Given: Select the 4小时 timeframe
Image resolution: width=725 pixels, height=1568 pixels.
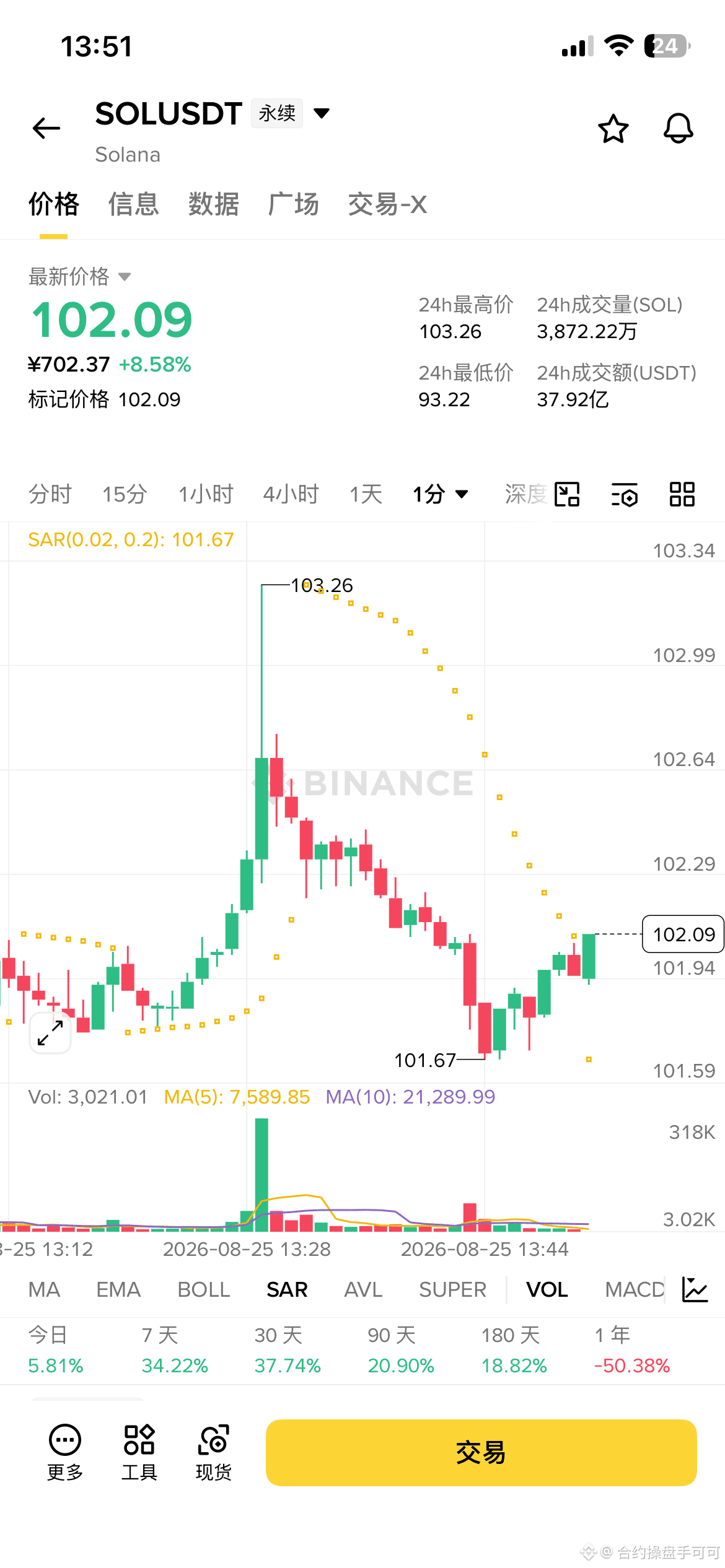Looking at the screenshot, I should [291, 494].
